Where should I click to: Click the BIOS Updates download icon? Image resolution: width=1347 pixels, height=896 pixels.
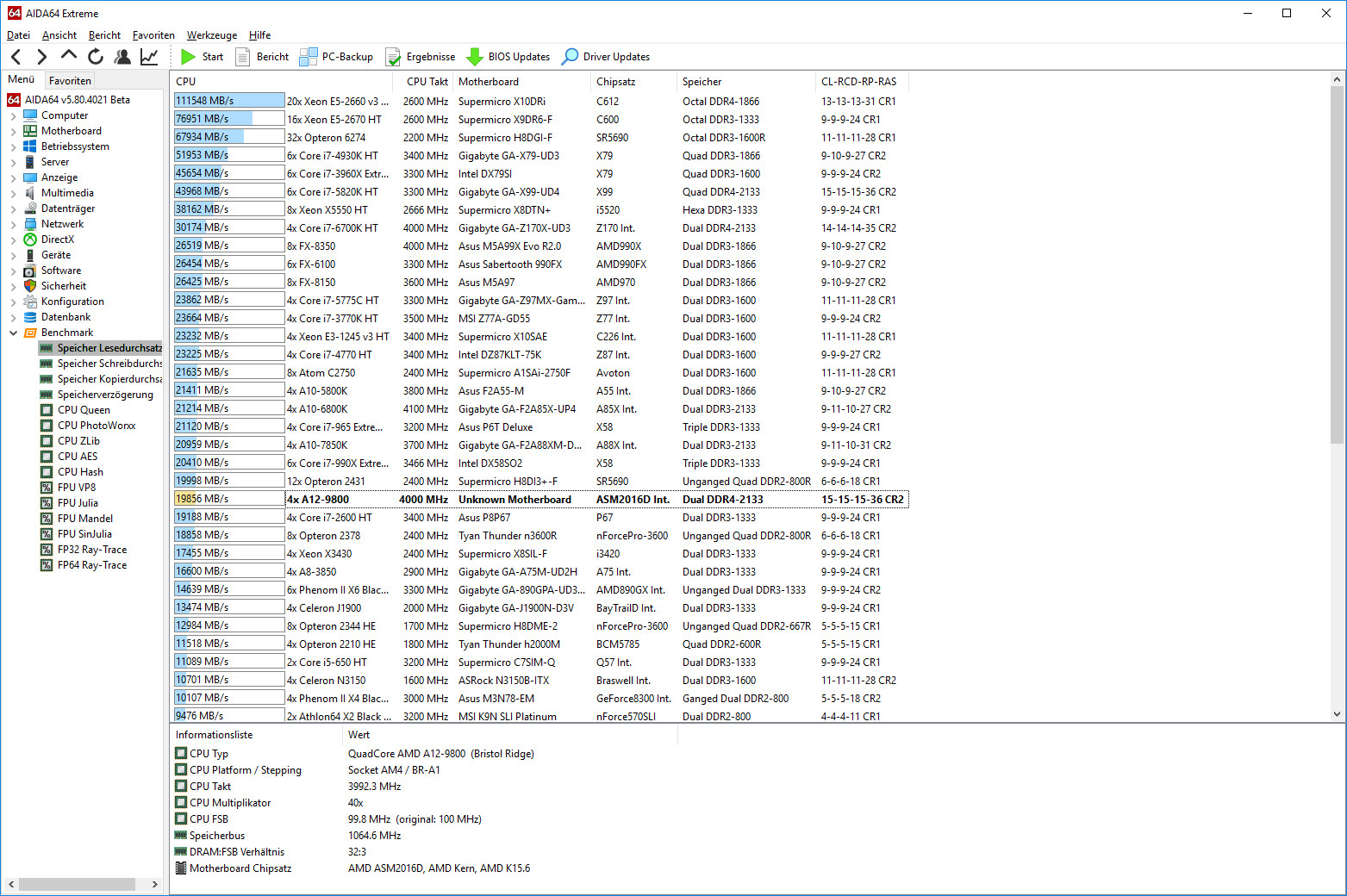475,57
